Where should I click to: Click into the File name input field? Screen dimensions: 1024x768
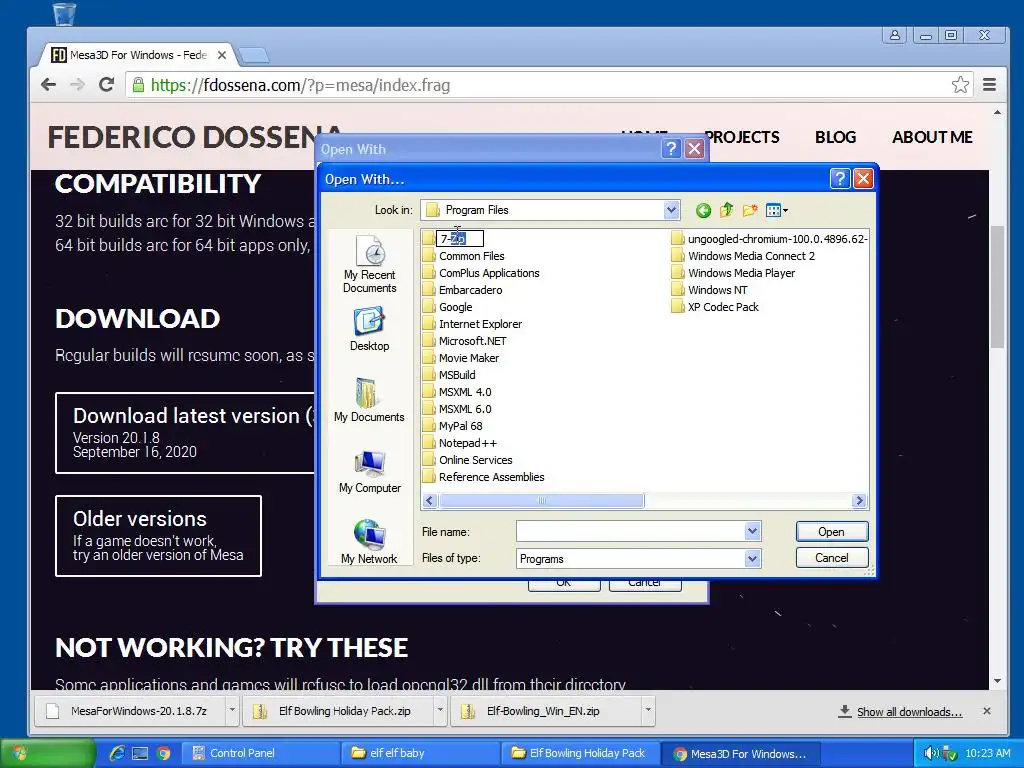pos(631,532)
